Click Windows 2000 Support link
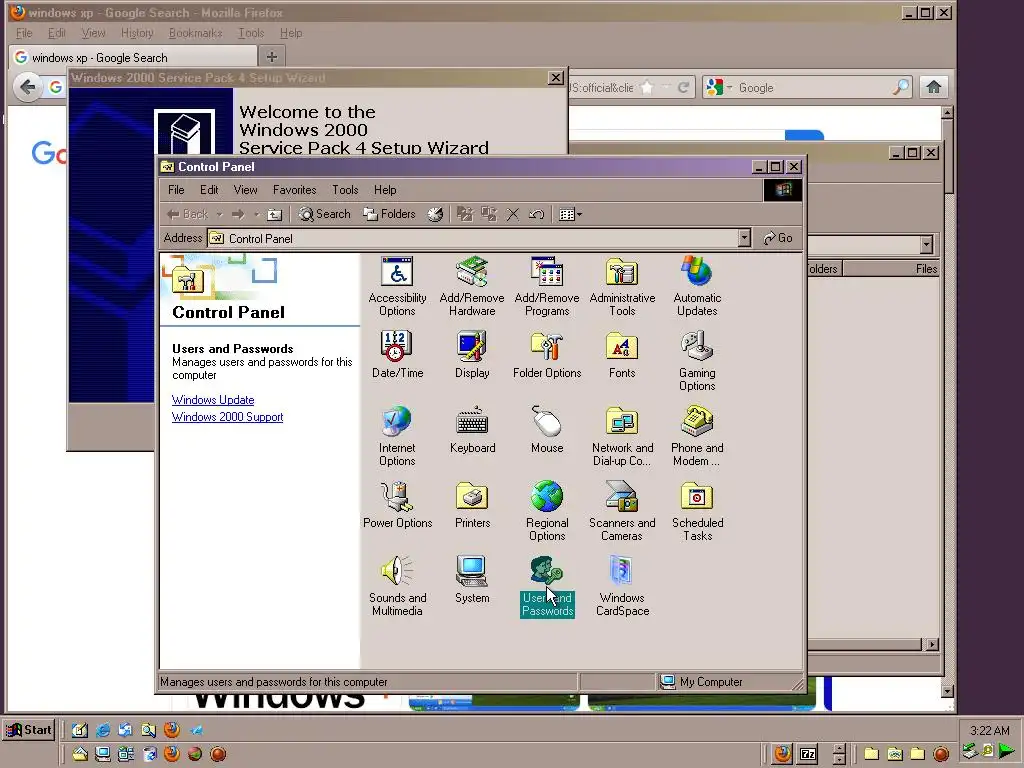 [227, 417]
